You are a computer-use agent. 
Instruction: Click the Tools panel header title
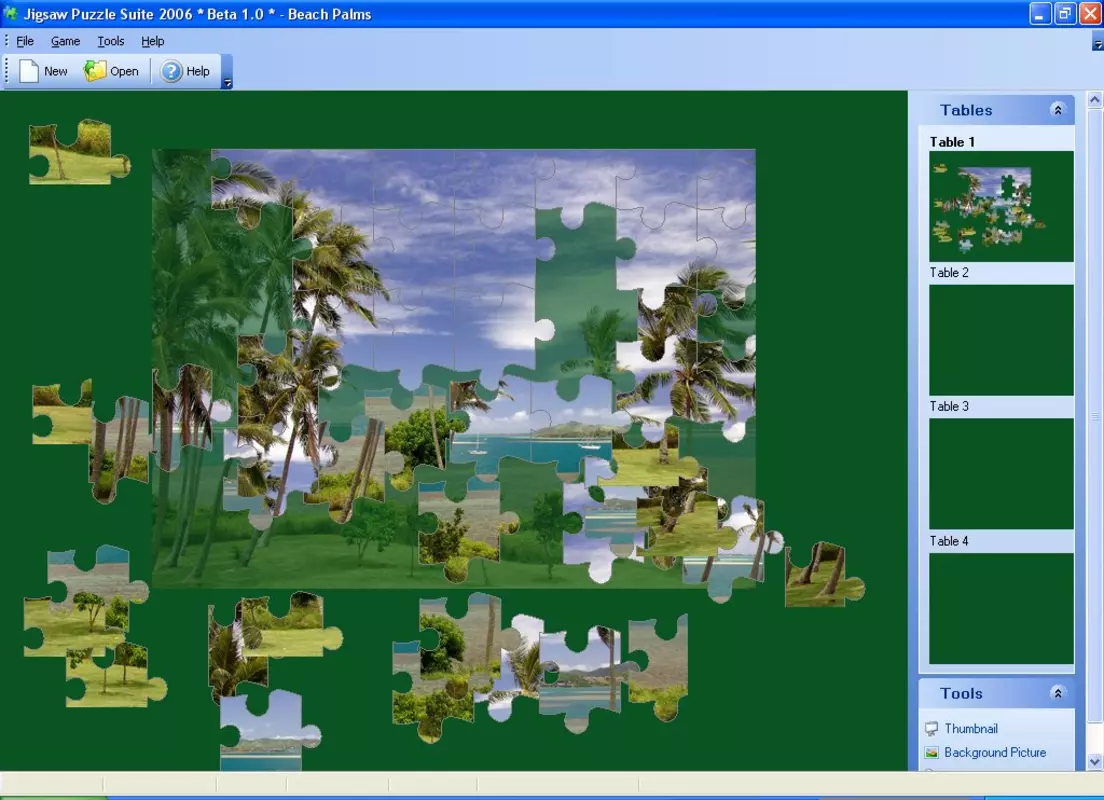click(x=961, y=693)
